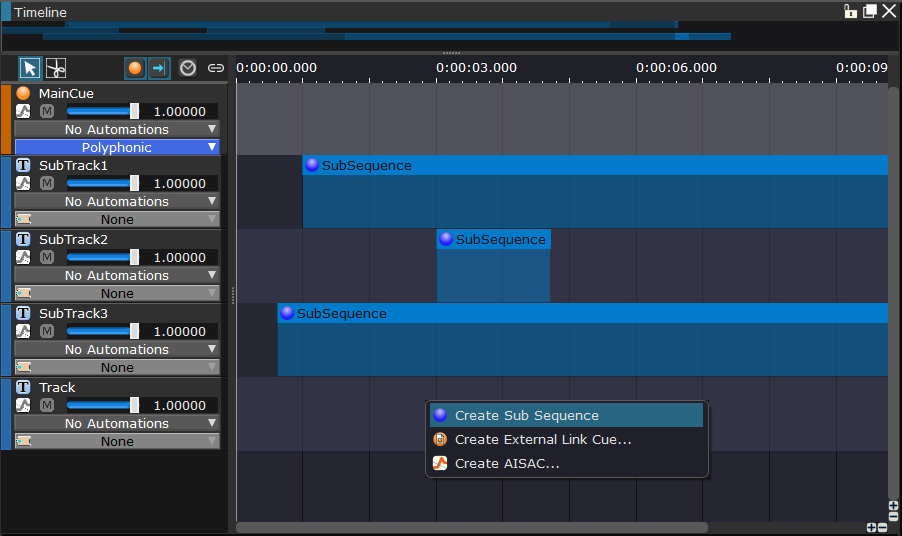The height and width of the screenshot is (536, 902).
Task: Click the vertical zoom-out minus button
Action: 893,517
